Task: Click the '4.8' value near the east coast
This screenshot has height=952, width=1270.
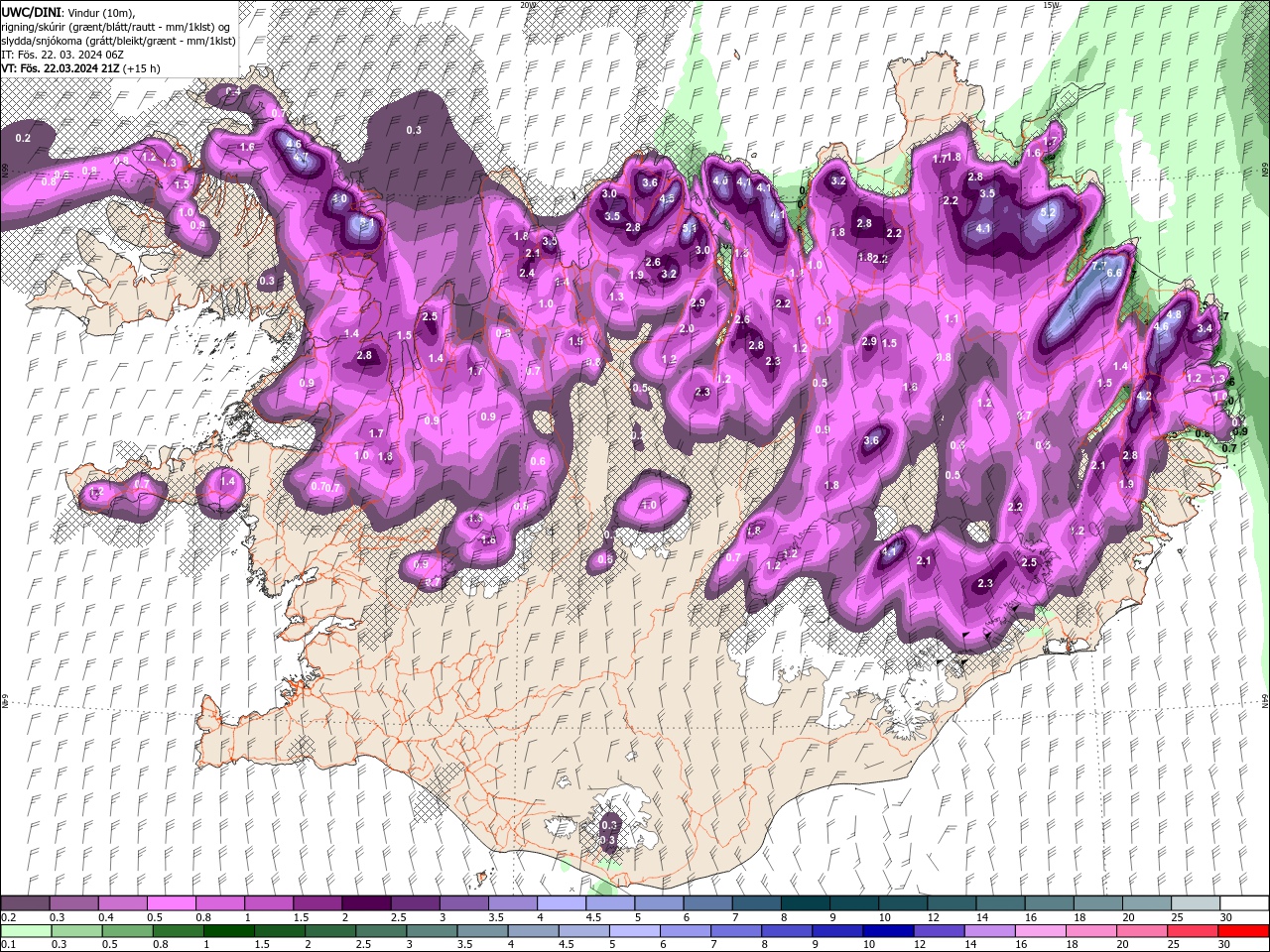Action: [1174, 314]
